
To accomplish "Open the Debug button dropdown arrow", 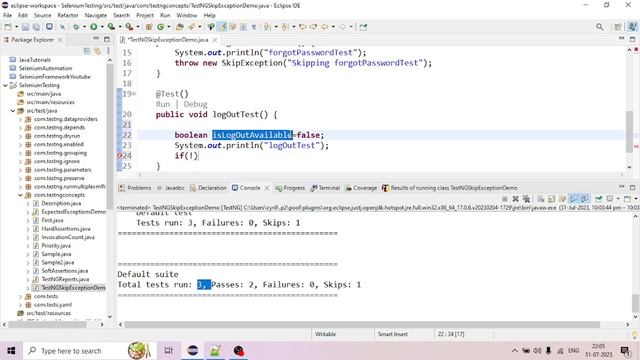I will 84,27.
